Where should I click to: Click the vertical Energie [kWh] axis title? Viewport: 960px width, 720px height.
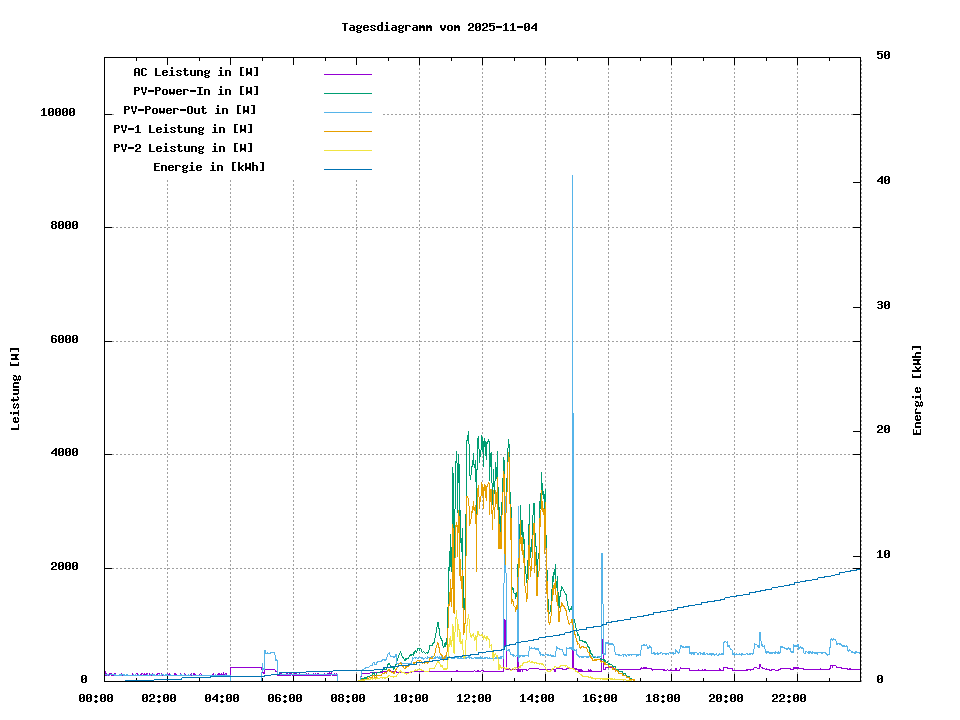pyautogui.click(x=917, y=390)
